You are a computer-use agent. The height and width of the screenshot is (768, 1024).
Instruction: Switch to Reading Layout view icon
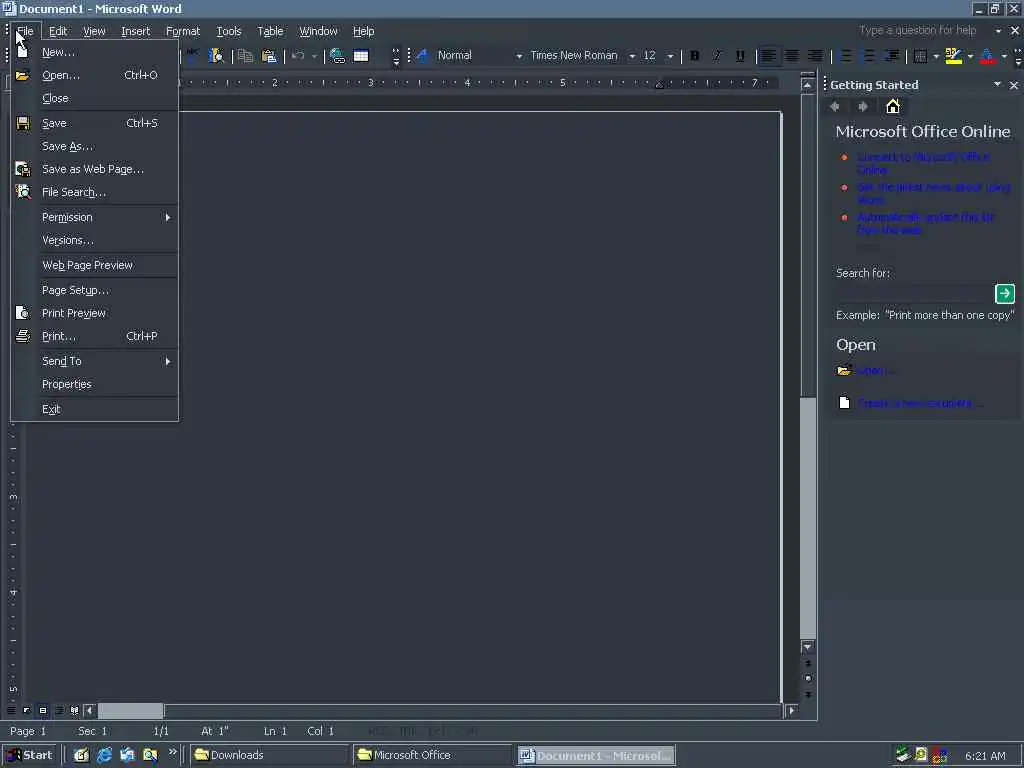click(74, 710)
